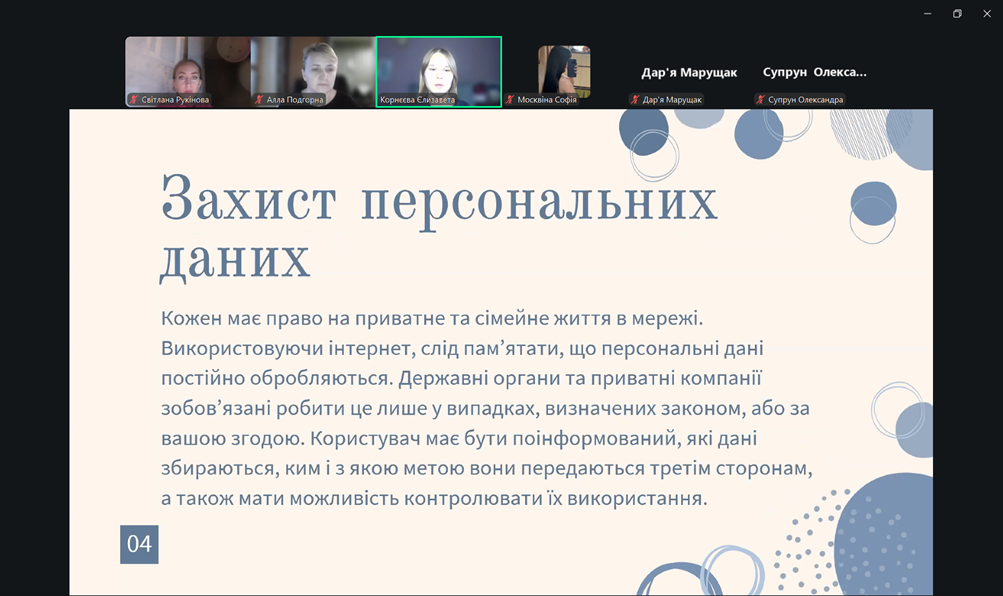1003x596 pixels.
Task: Click the slide title Захист персональних даних
Action: [438, 226]
